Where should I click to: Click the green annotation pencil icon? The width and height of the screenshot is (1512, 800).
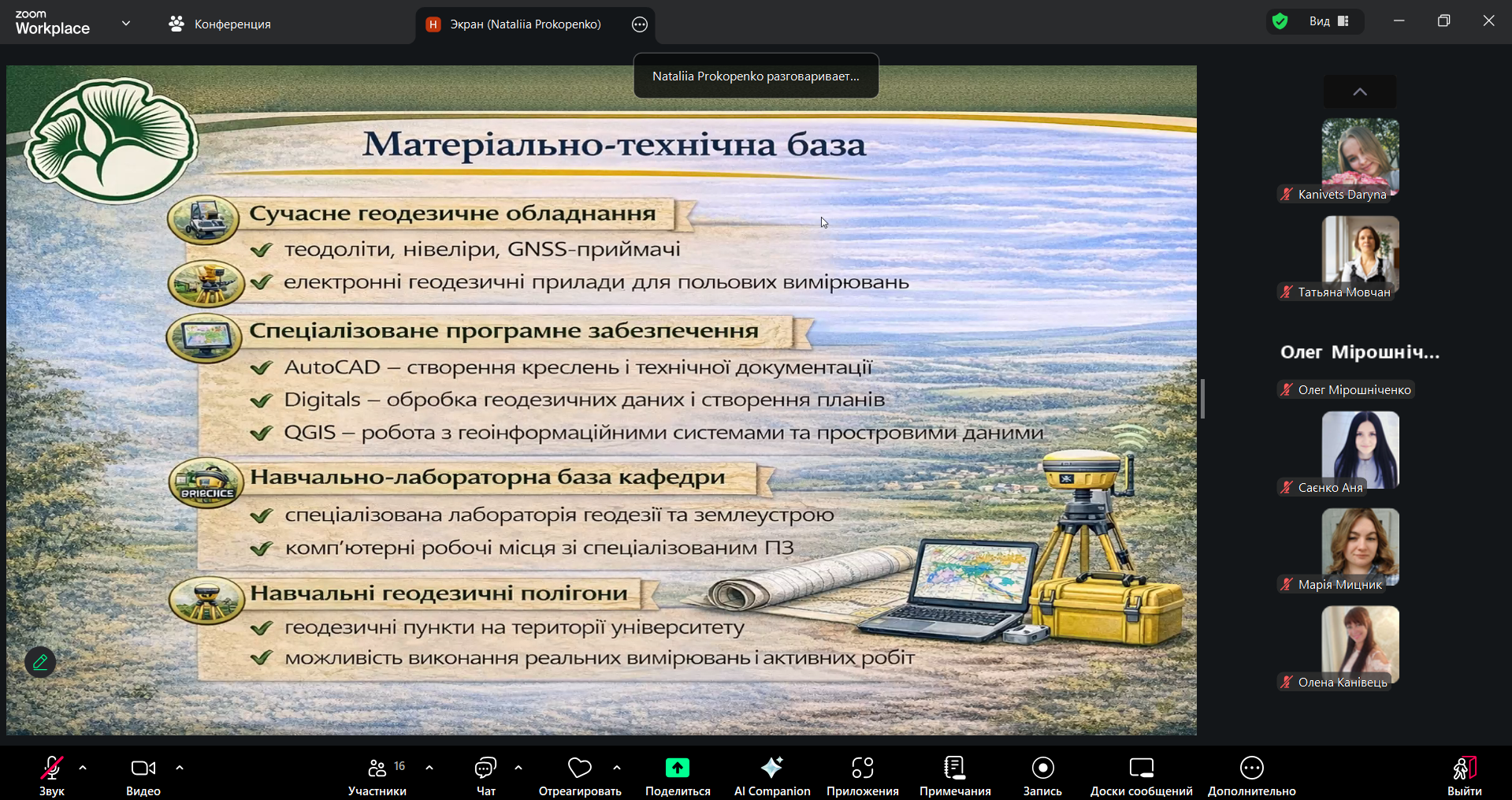point(40,662)
